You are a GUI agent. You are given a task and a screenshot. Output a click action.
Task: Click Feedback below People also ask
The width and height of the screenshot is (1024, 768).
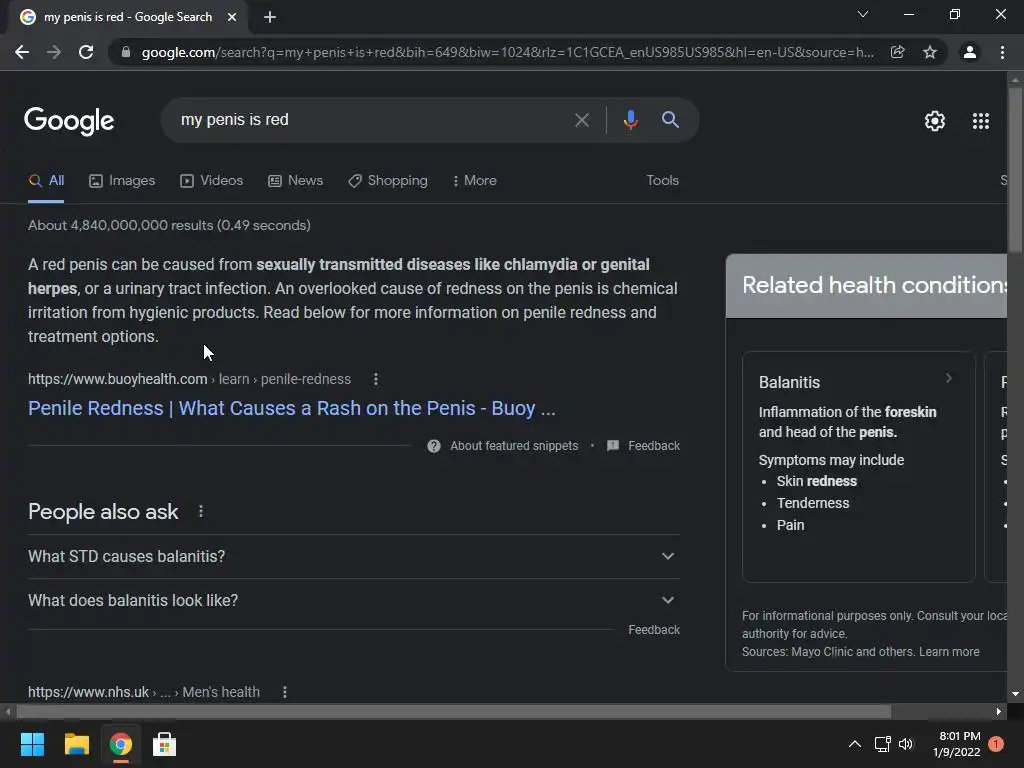pos(654,630)
